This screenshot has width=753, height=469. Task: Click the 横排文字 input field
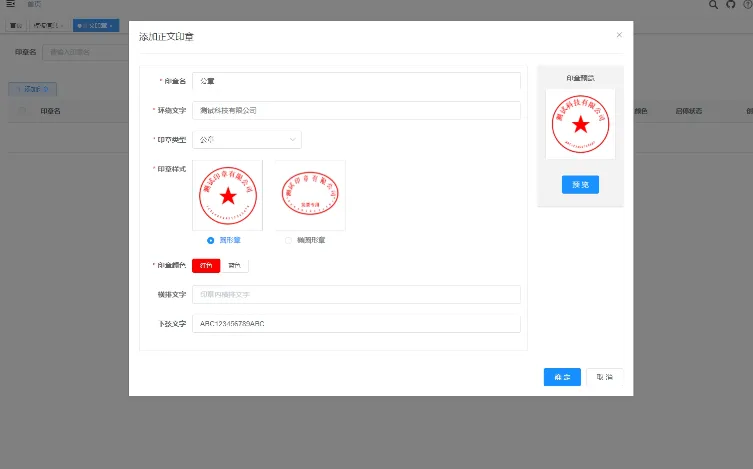(x=356, y=294)
